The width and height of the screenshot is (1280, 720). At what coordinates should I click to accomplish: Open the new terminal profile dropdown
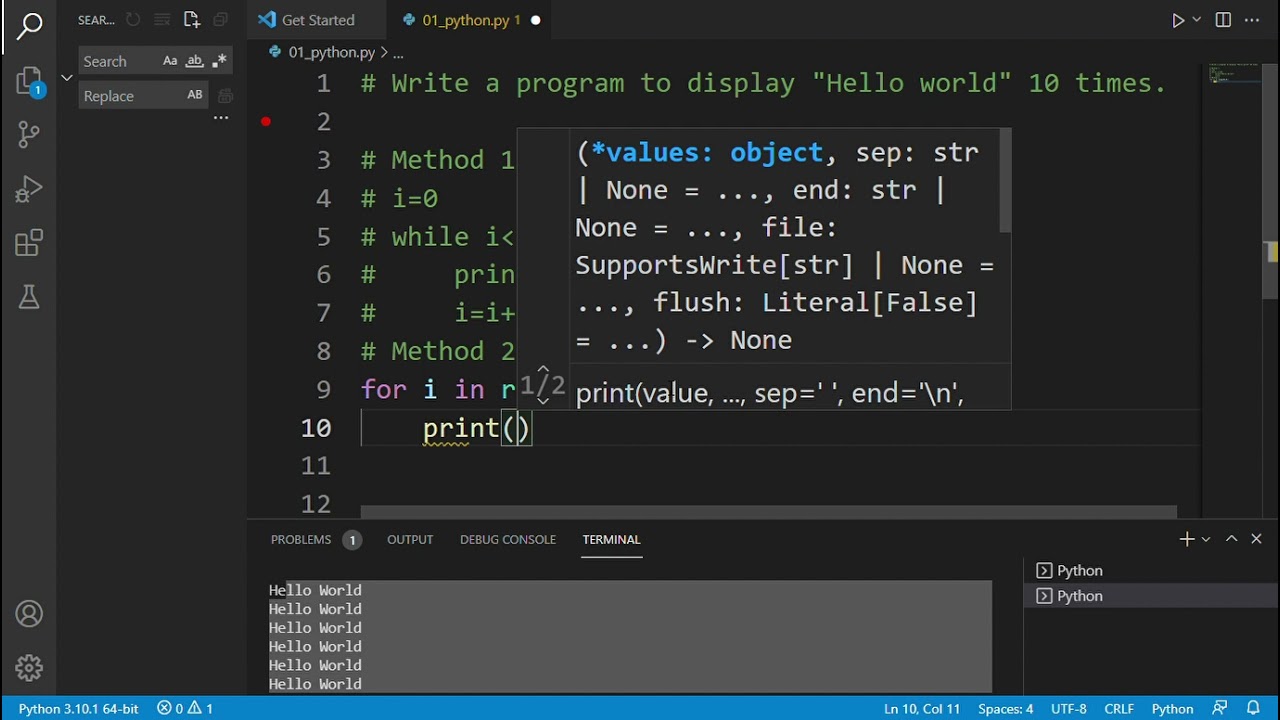[x=1206, y=539]
